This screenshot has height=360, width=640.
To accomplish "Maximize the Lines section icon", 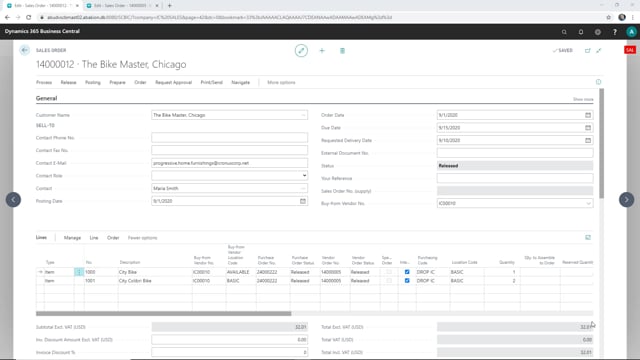I will click(588, 238).
